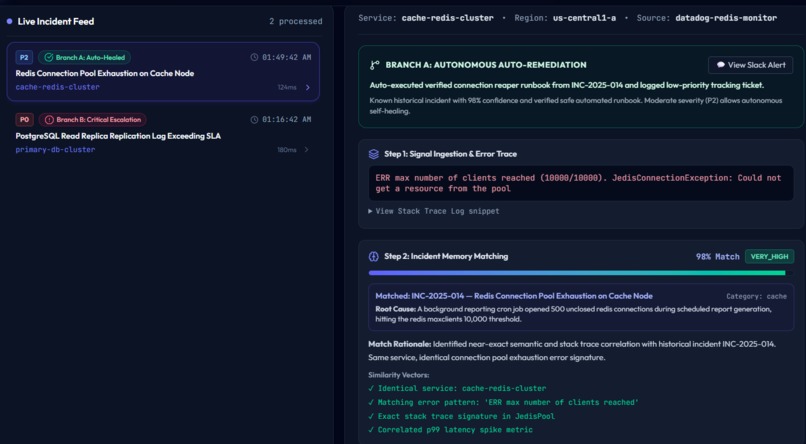Image resolution: width=806 pixels, height=444 pixels.
Task: Click the Service cache-redis-cluster header text
Action: pyautogui.click(x=426, y=18)
